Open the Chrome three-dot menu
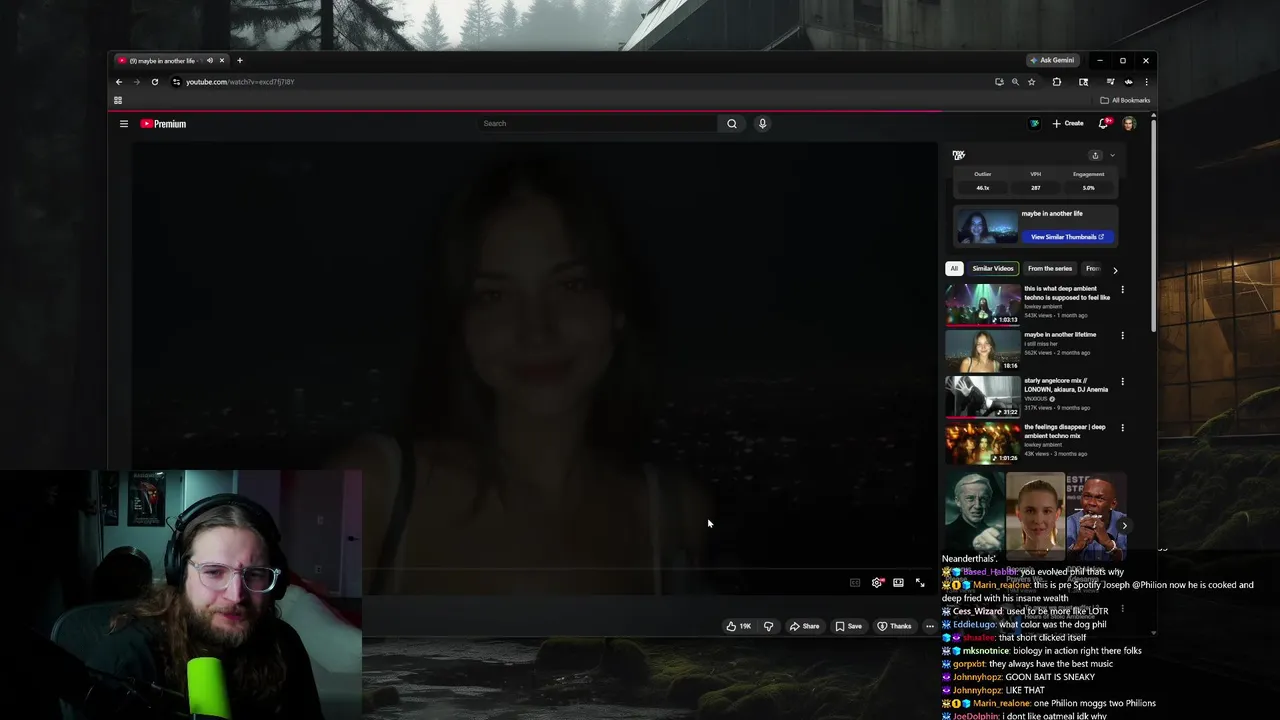This screenshot has width=1280, height=720. [x=1146, y=82]
